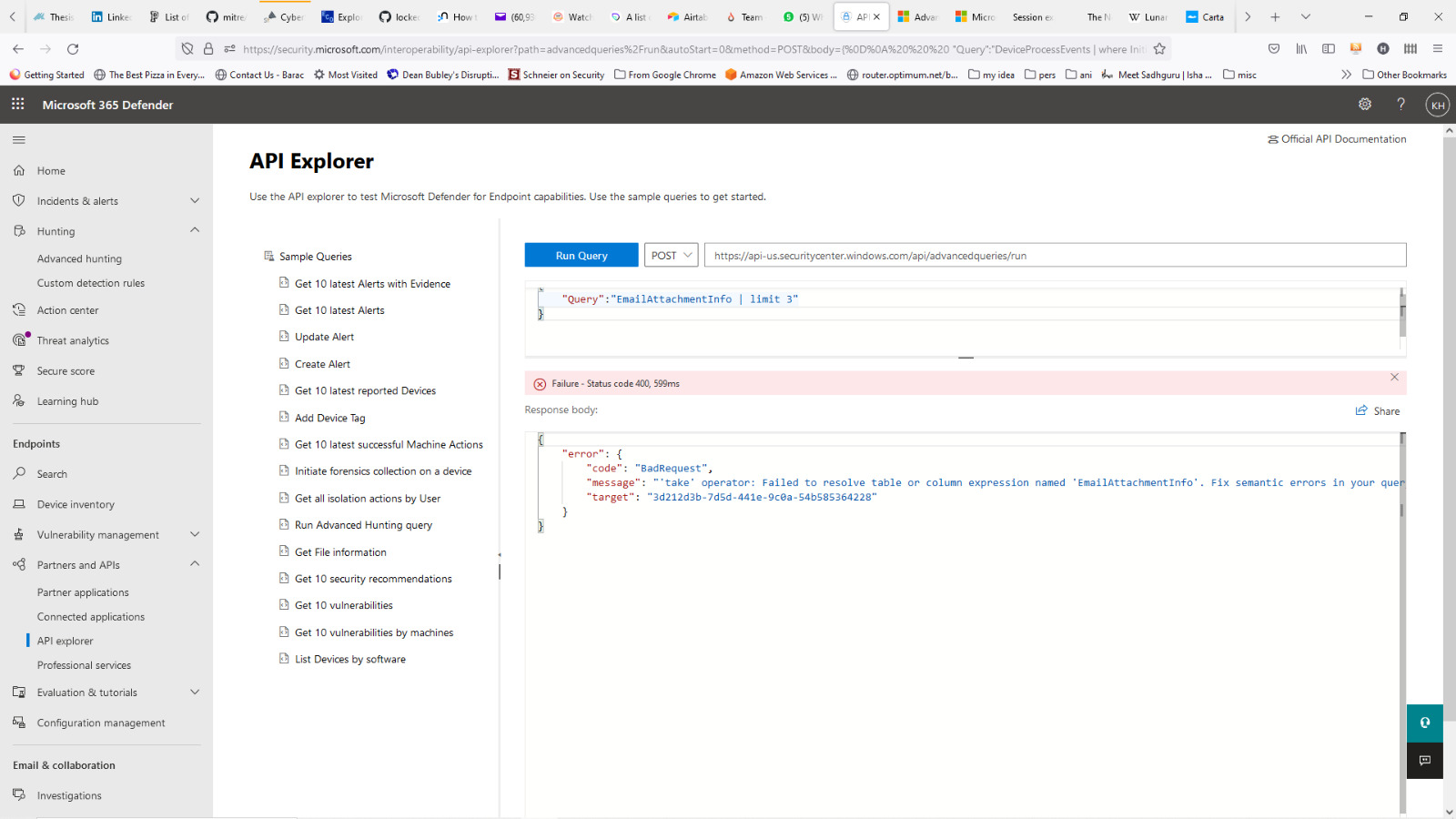Open Schneier on Security bookmark
The image size is (1456, 819).
point(556,75)
